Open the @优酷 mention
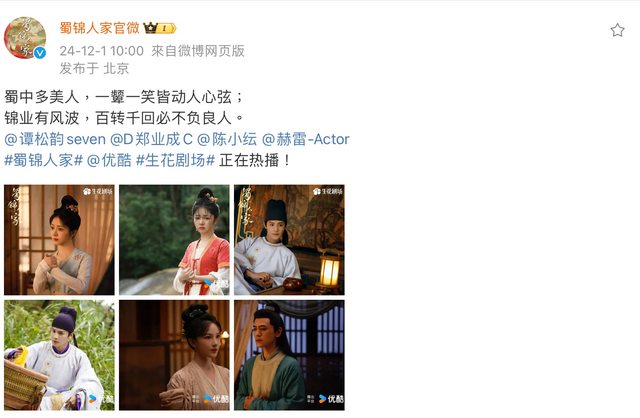640x418 pixels. tap(109, 160)
